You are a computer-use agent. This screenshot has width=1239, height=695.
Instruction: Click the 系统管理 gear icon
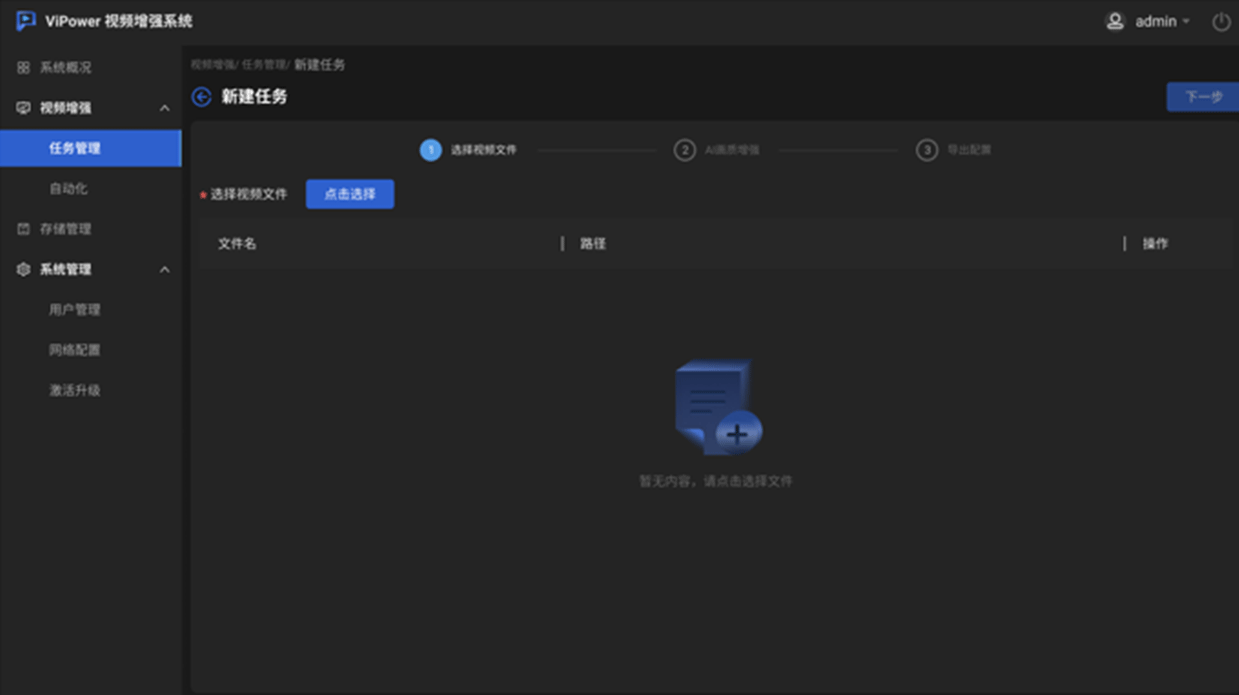pos(23,270)
